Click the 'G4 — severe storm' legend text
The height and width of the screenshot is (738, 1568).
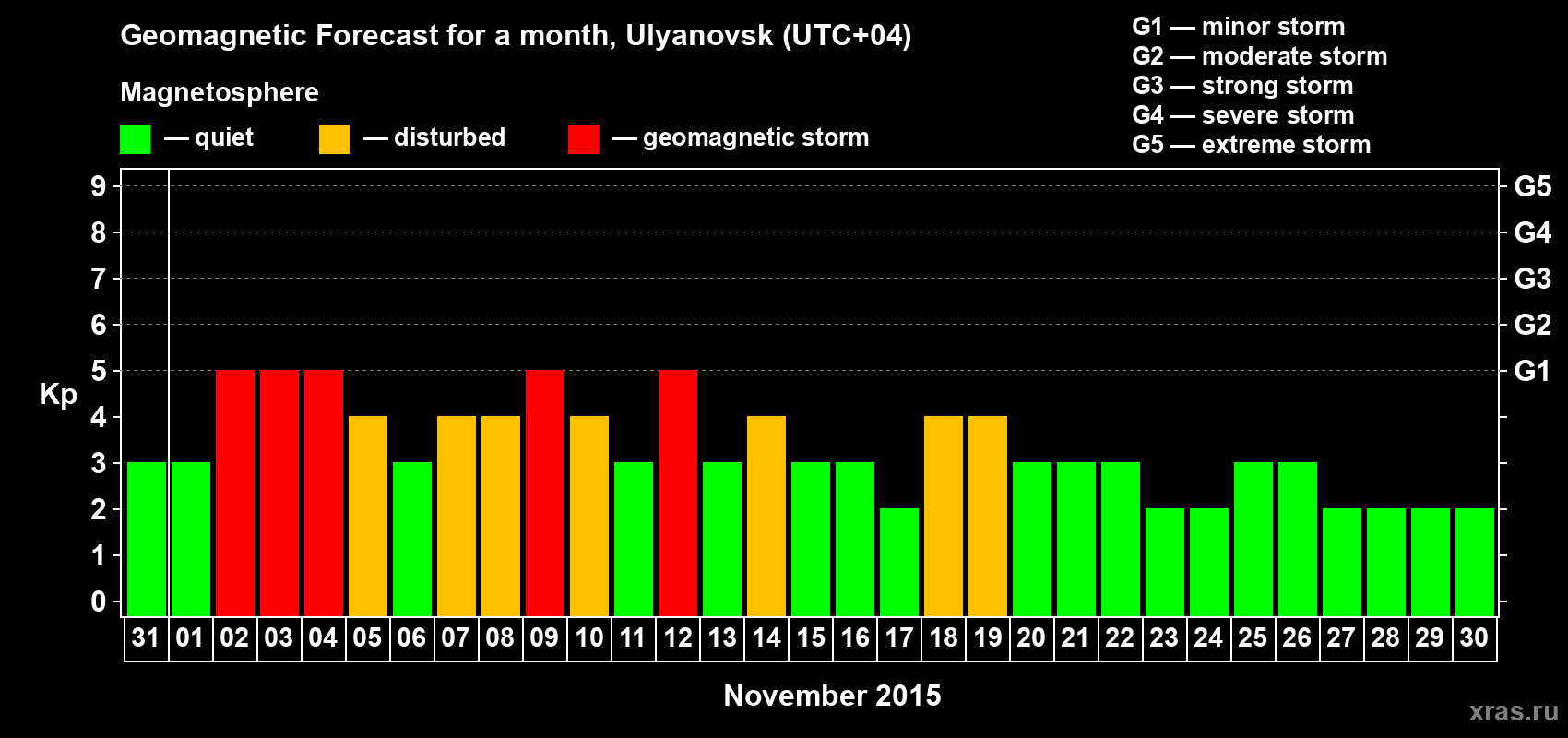[x=1242, y=115]
